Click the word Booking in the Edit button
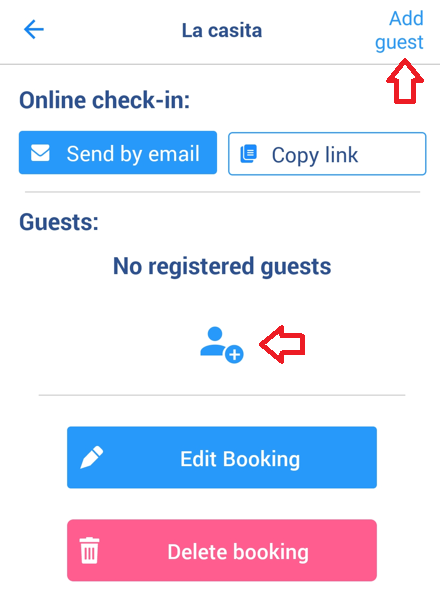 tap(261, 459)
